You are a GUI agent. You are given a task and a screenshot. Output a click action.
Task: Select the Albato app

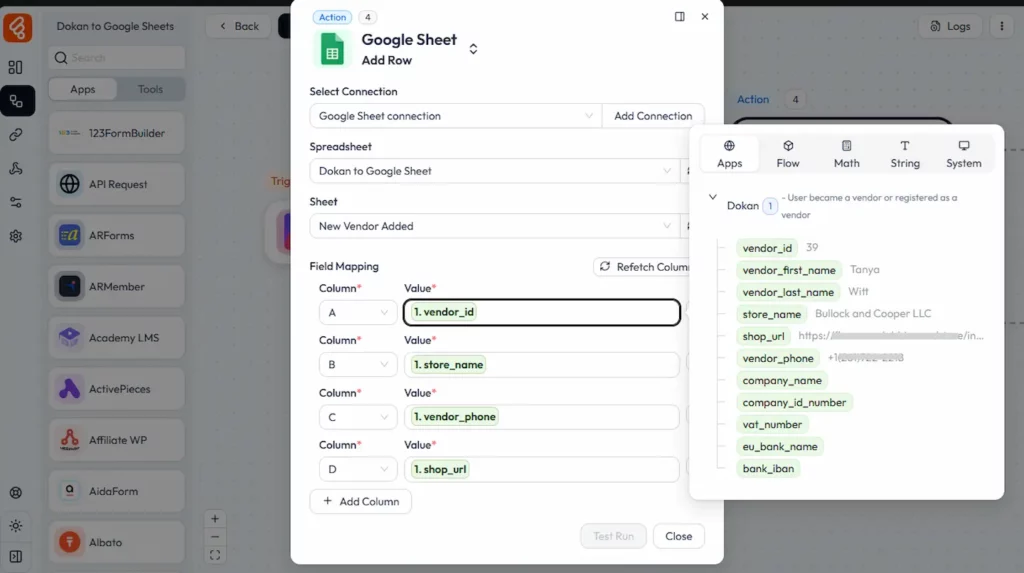pyautogui.click(x=116, y=542)
